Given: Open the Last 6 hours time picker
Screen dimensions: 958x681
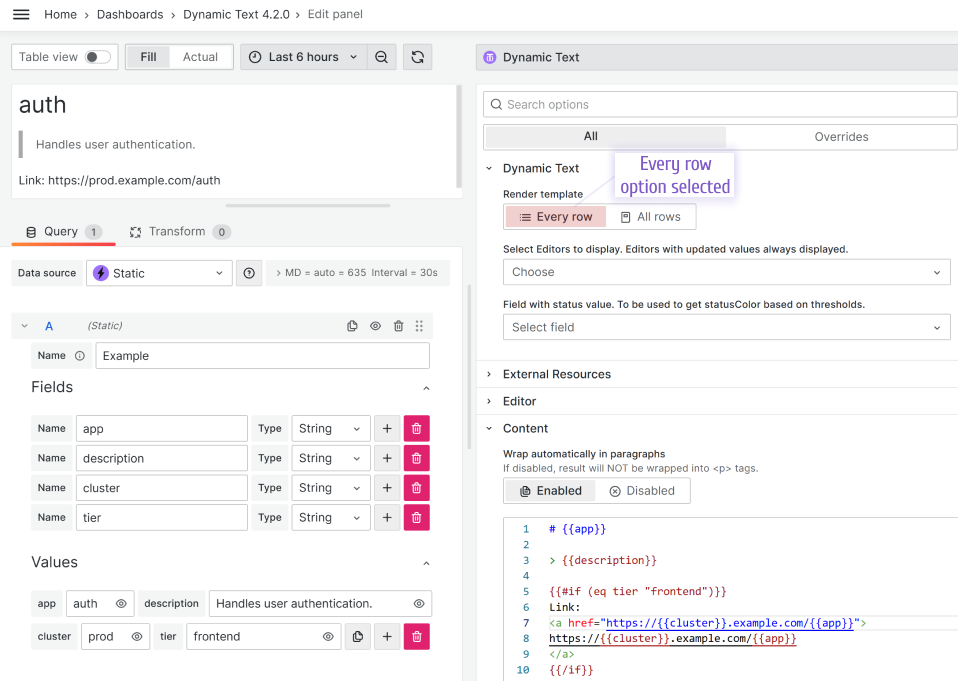Looking at the screenshot, I should click(x=303, y=57).
